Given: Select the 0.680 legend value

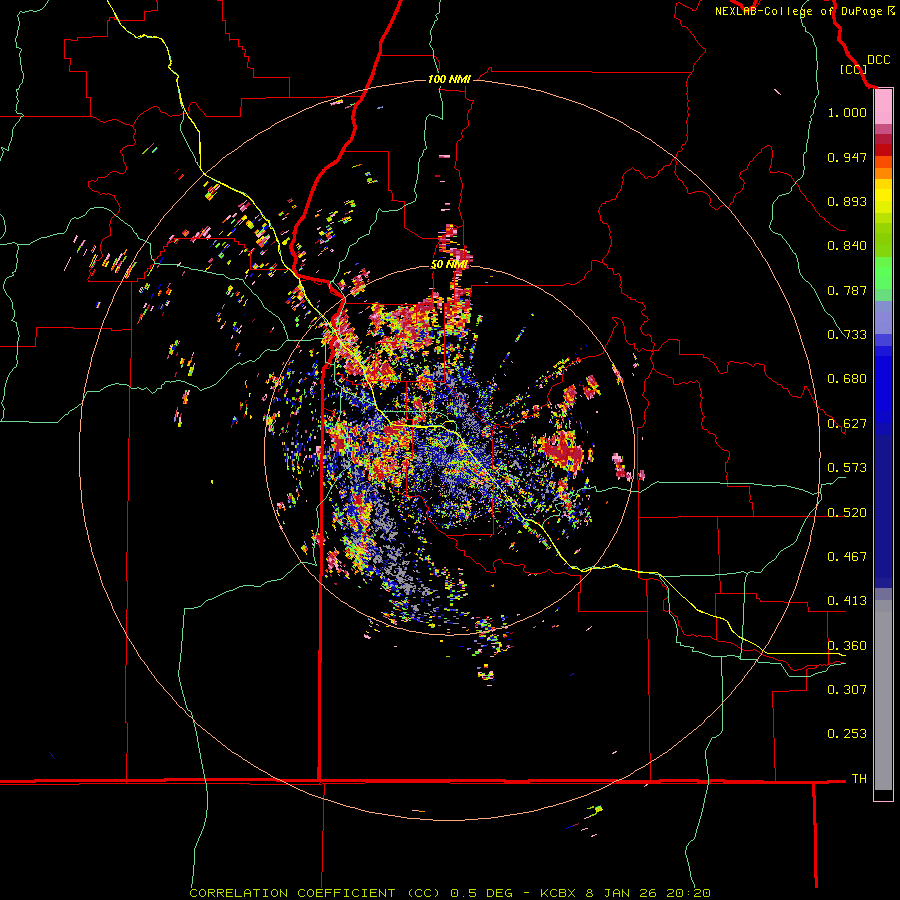Looking at the screenshot, I should (847, 379).
